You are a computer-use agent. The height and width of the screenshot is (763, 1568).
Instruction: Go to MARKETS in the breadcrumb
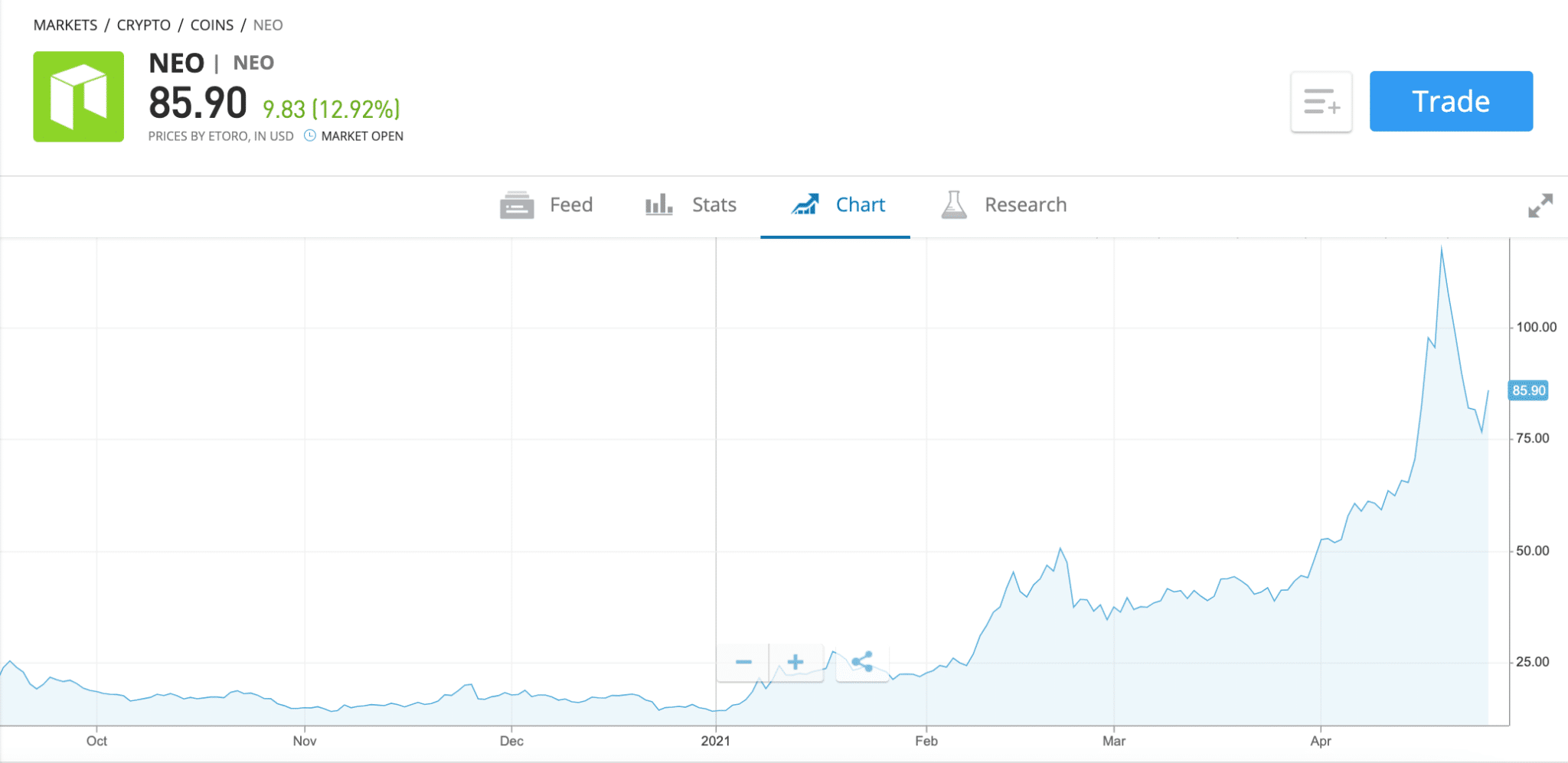coord(65,25)
